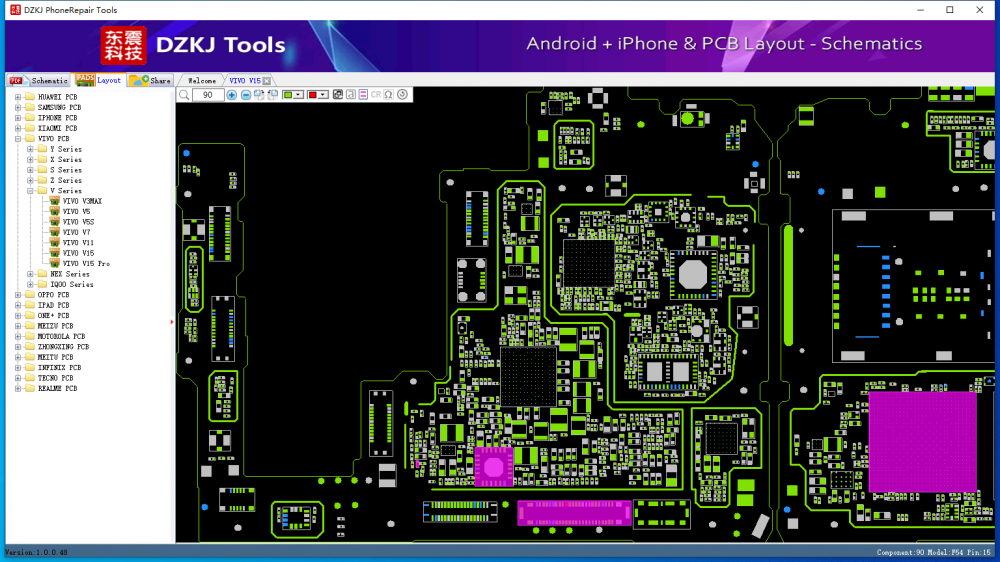This screenshot has width=1000, height=562.
Task: Open the VIVO V5S board file
Action: [x=78, y=222]
